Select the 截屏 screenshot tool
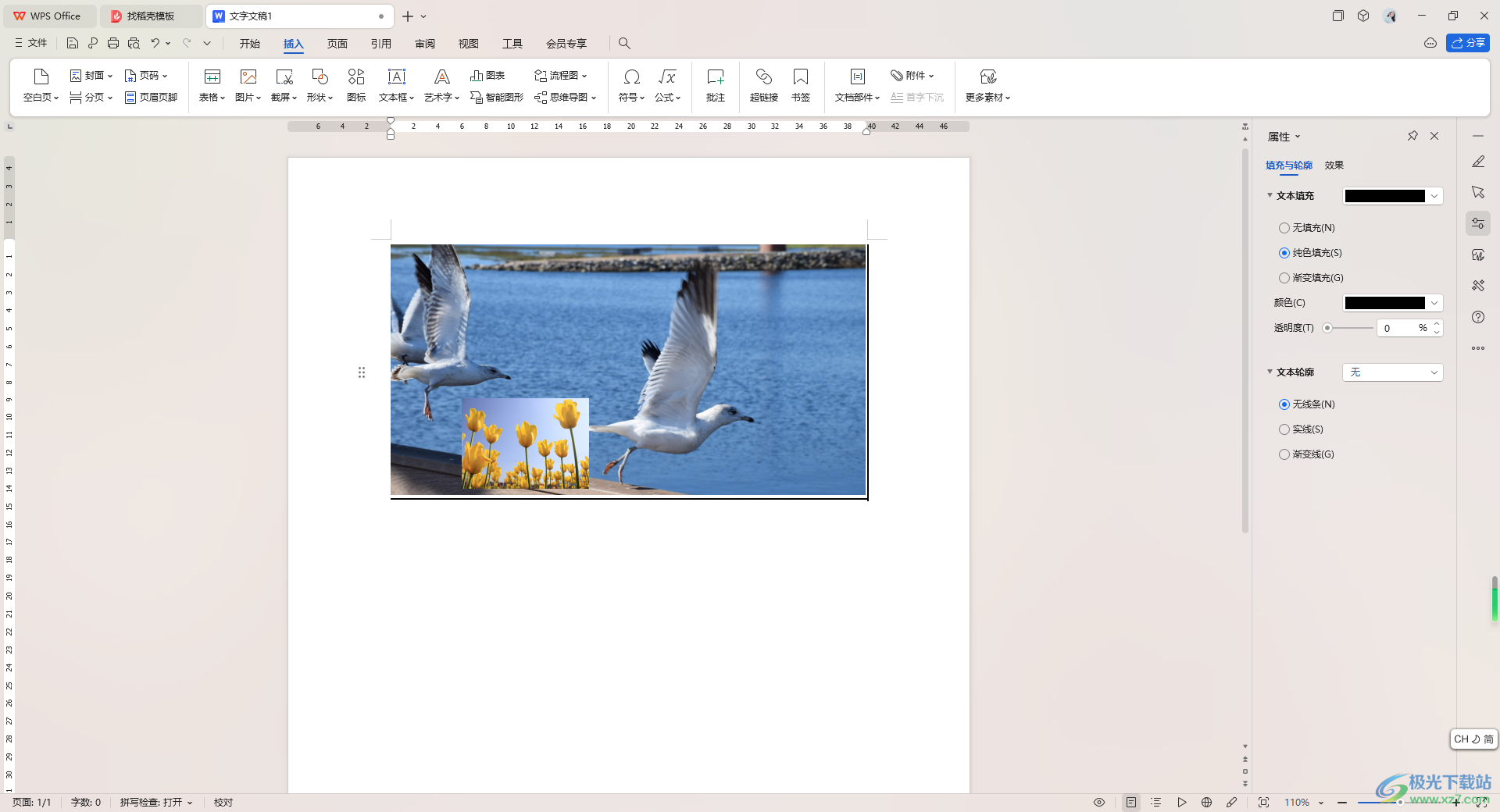1500x812 pixels. (284, 85)
